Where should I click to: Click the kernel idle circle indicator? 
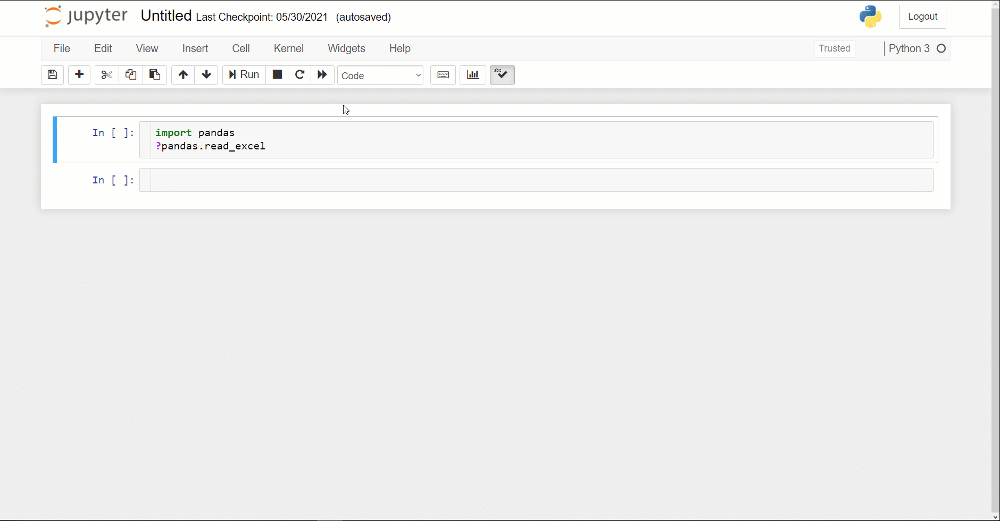pos(941,48)
